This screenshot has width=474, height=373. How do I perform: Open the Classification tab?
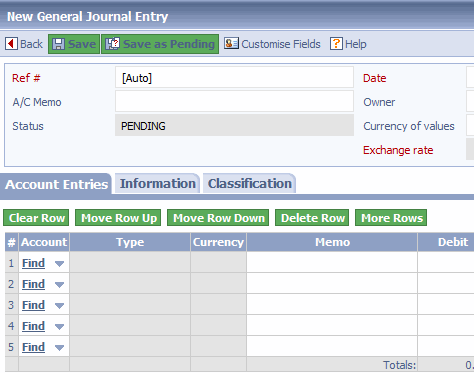point(249,183)
